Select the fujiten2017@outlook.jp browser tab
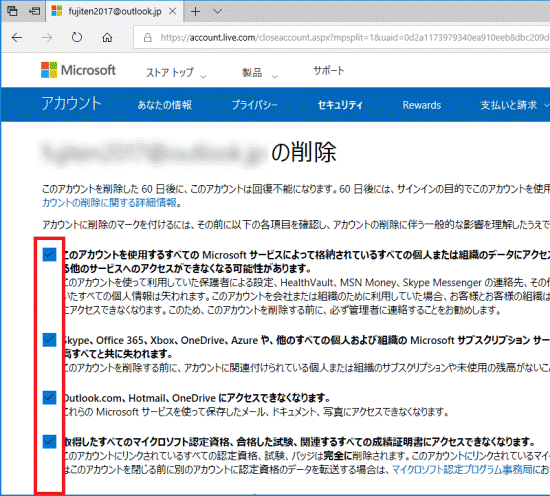Screen dimensions: 550x496 click(115, 12)
